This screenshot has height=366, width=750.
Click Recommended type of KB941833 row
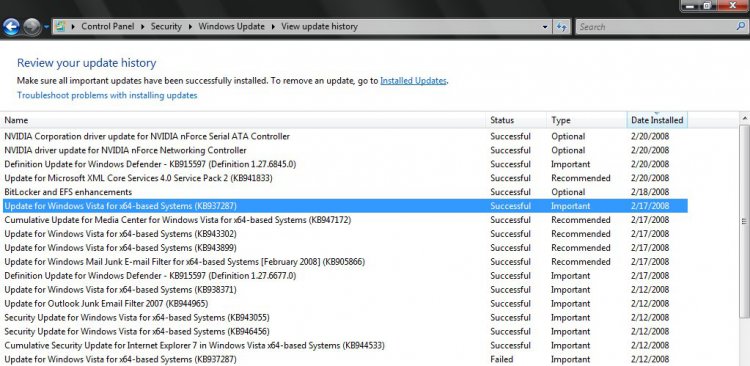[x=581, y=178]
